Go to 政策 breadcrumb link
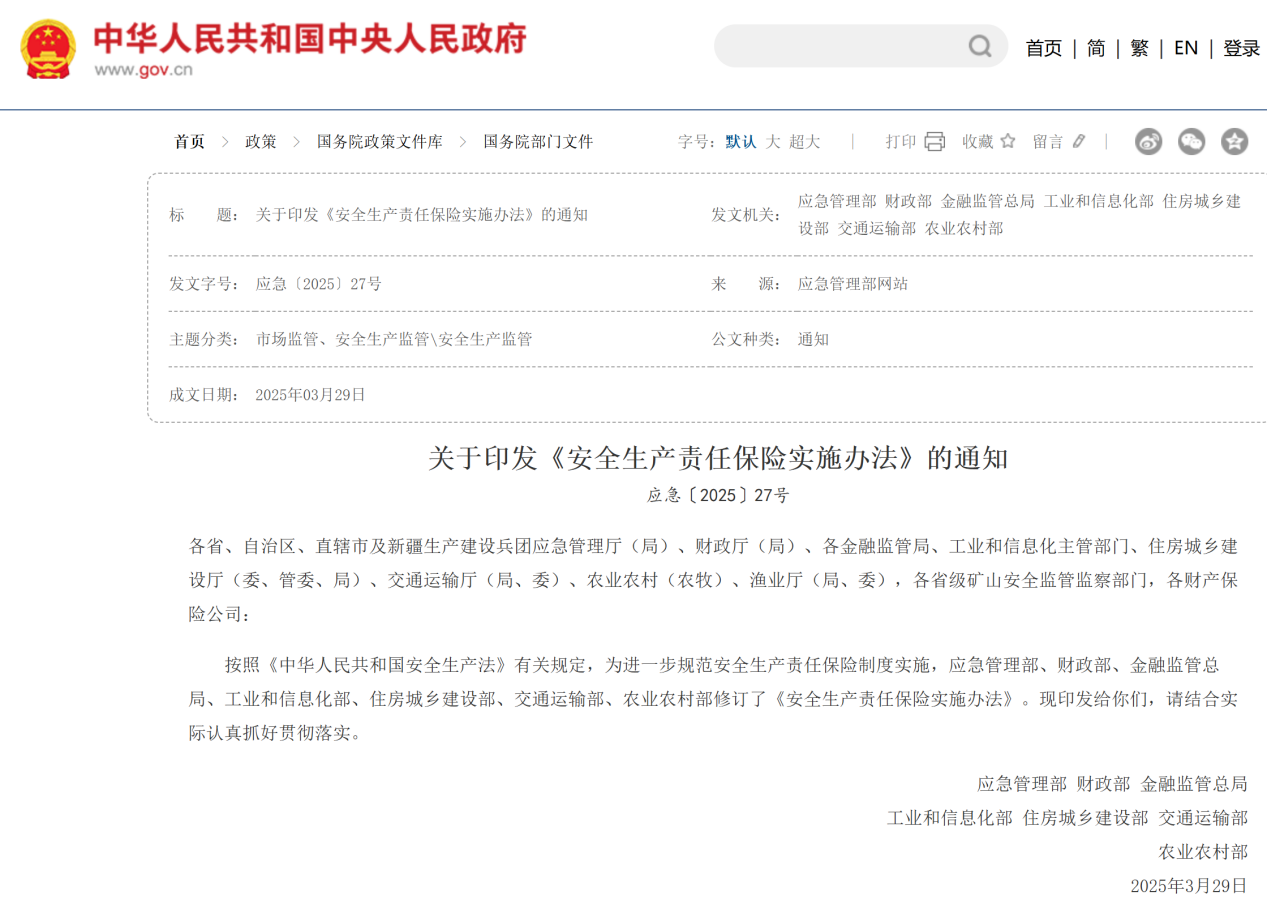 coord(261,142)
